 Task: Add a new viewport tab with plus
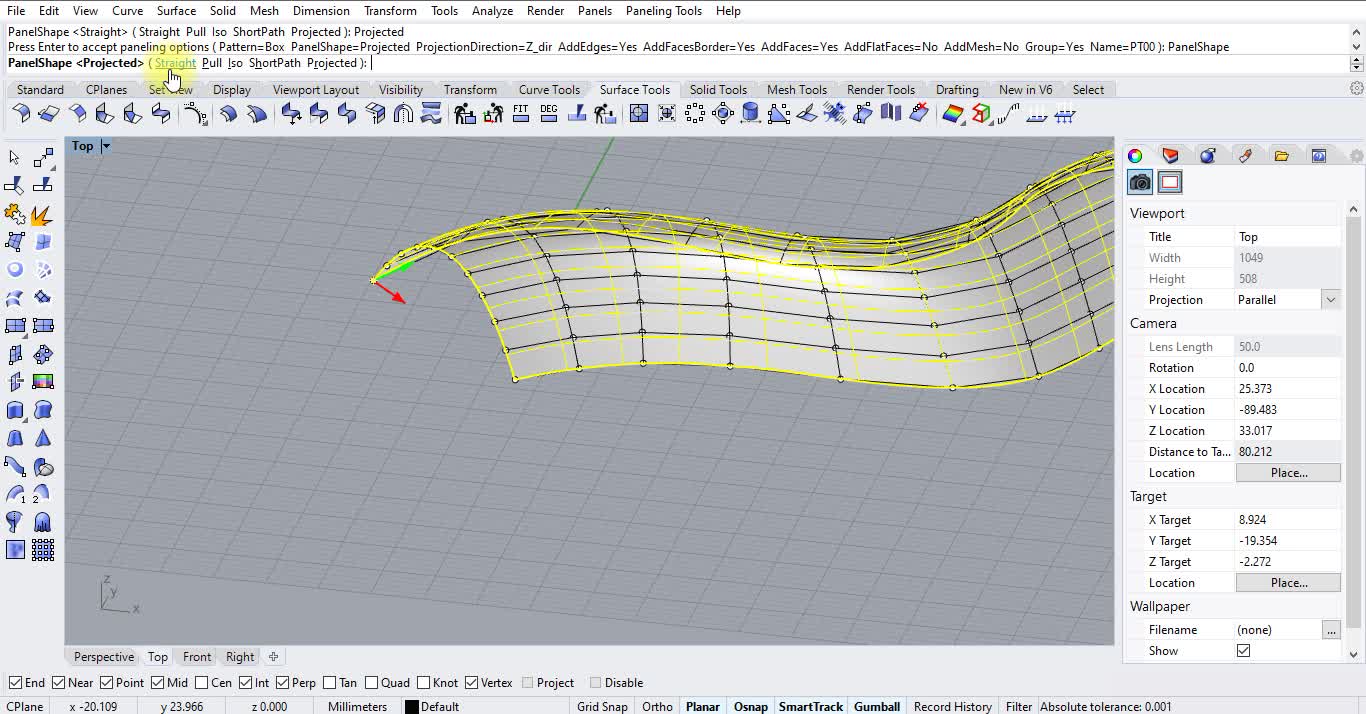coord(273,657)
